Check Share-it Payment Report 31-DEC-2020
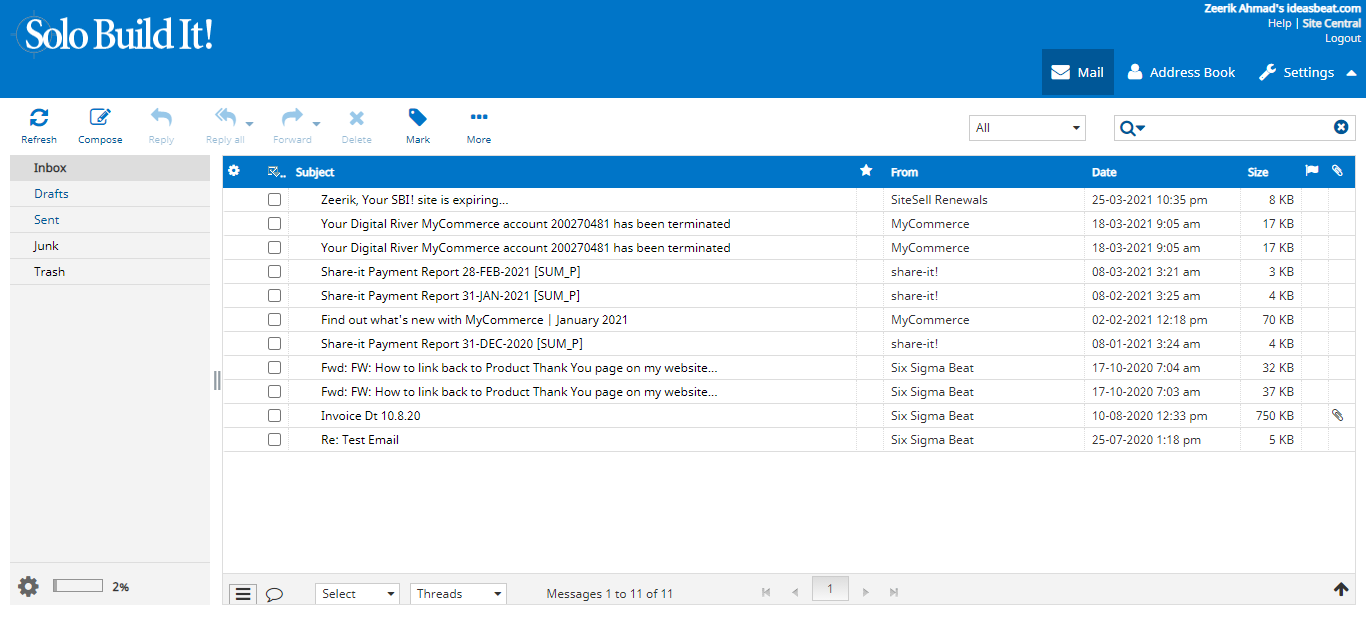The image size is (1366, 625). (275, 344)
